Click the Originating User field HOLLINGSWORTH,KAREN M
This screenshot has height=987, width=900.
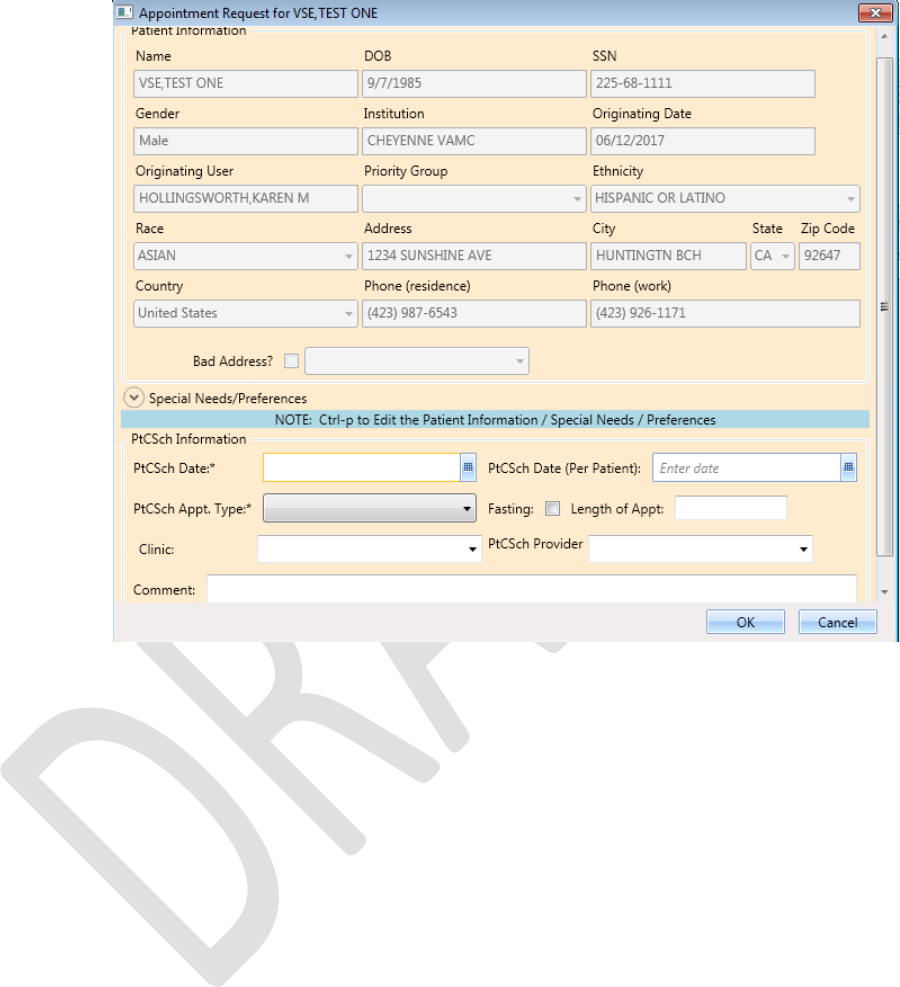245,198
